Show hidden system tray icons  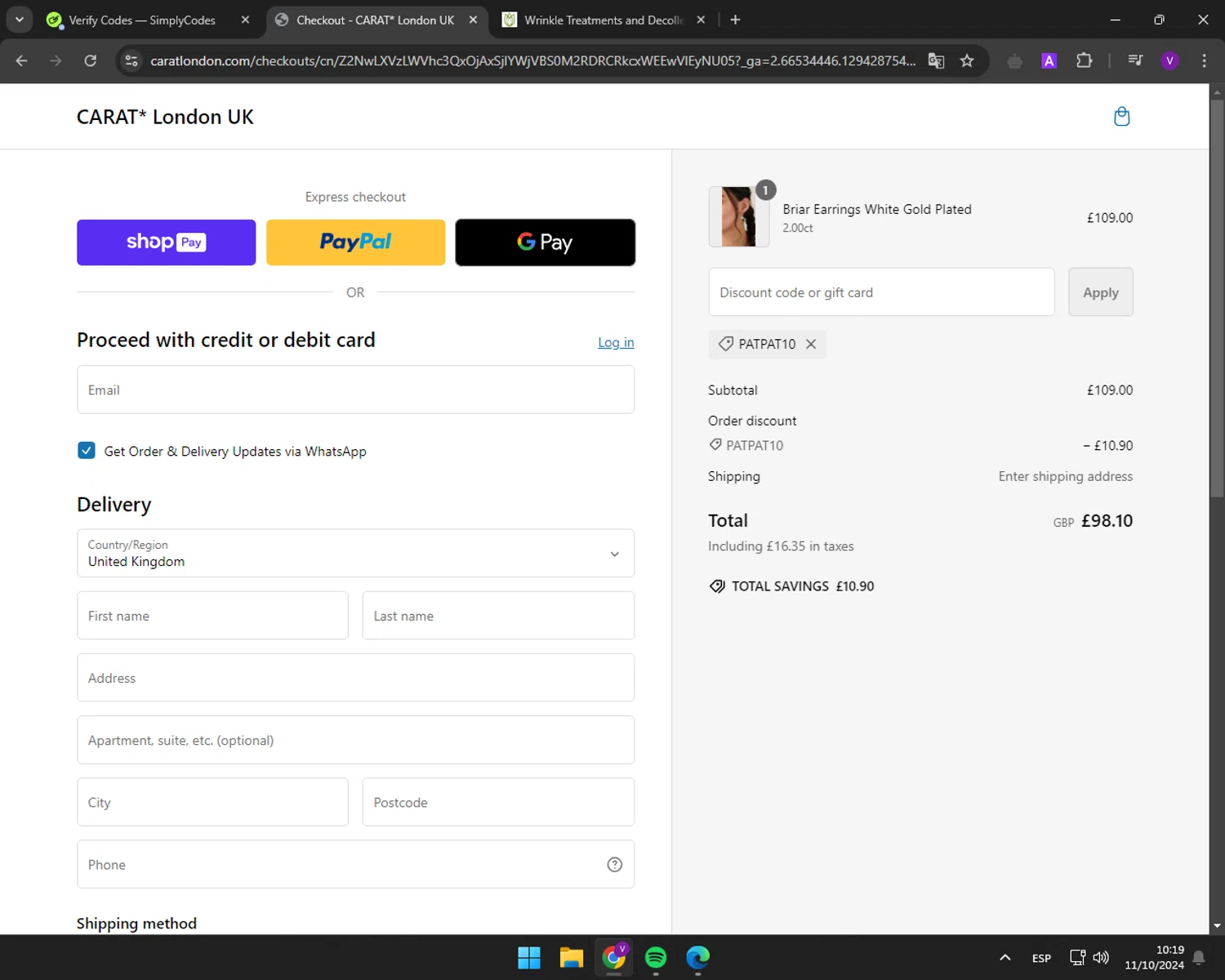[1005, 958]
